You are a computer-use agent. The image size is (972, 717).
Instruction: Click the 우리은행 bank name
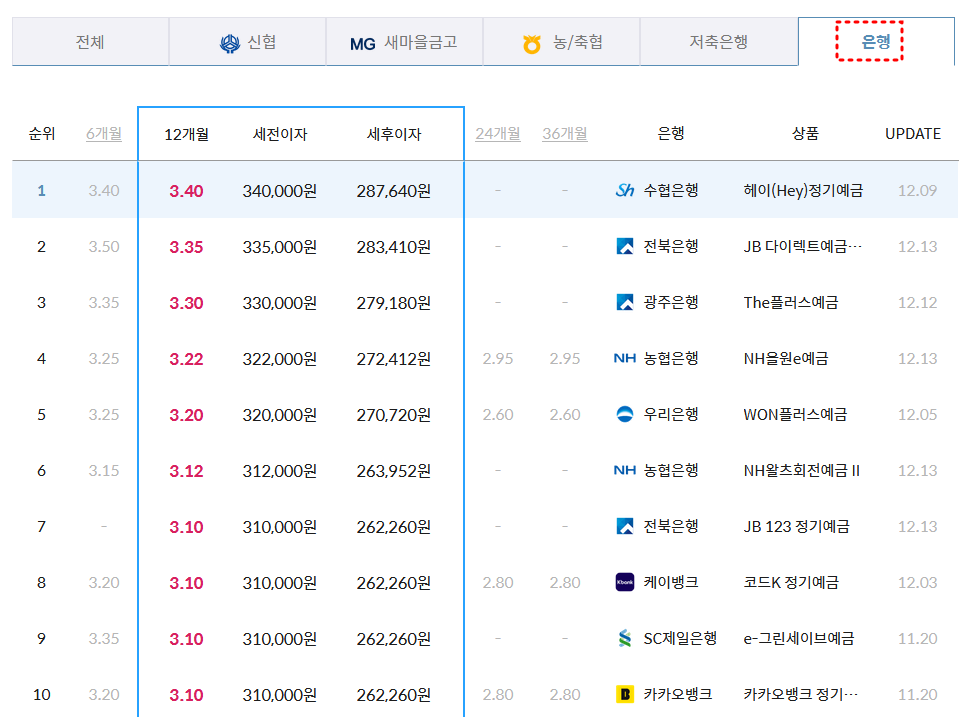point(671,414)
